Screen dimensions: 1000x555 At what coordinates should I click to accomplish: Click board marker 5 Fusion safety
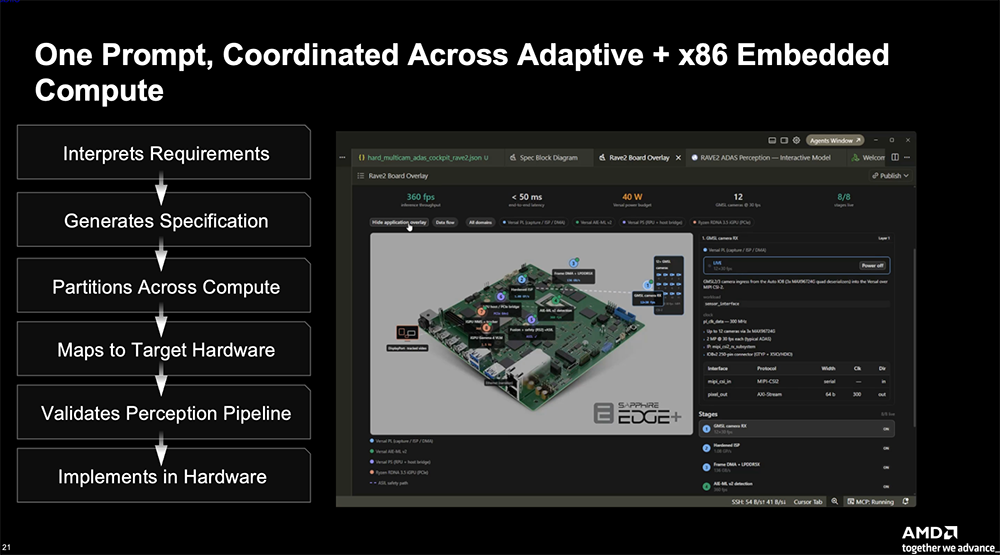[531, 320]
